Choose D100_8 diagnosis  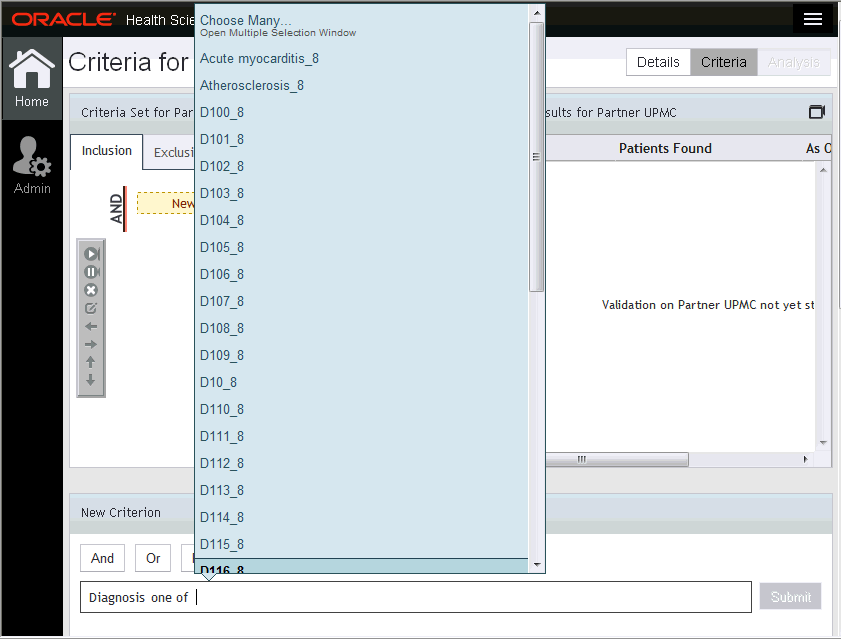tap(362, 112)
